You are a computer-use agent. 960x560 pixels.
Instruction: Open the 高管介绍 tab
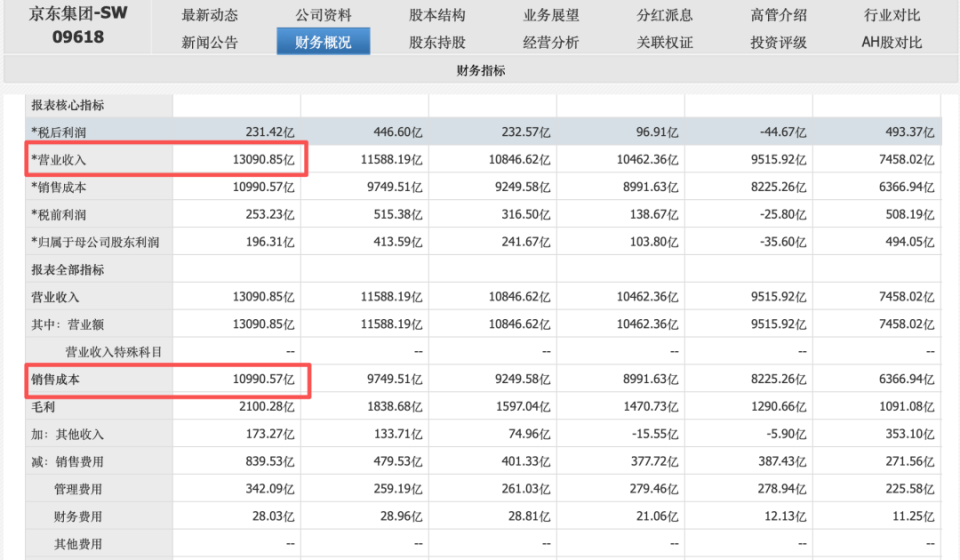[778, 15]
